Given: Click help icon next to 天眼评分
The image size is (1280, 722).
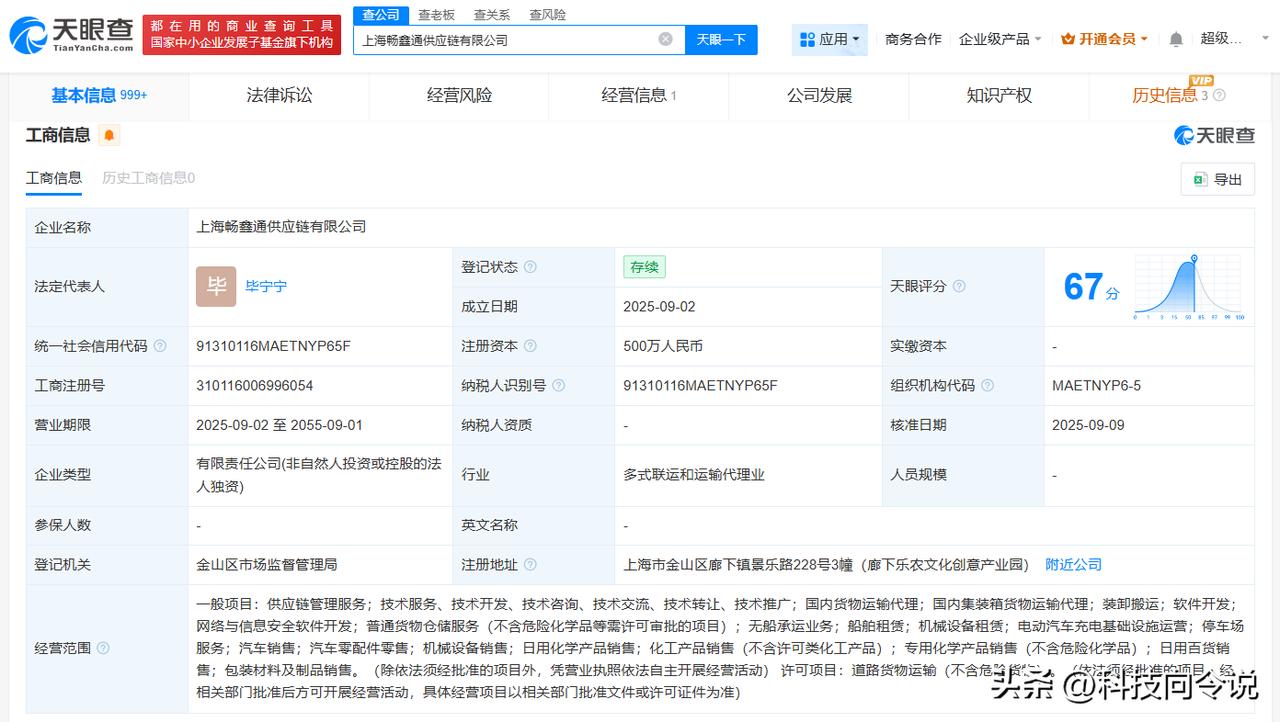Looking at the screenshot, I should tap(959, 286).
